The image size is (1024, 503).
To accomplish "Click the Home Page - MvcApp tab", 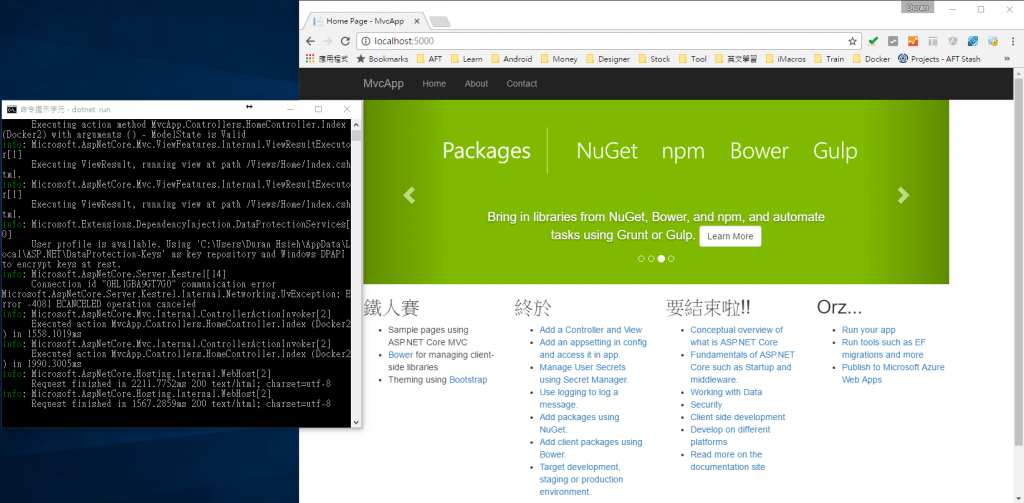I will tap(364, 21).
